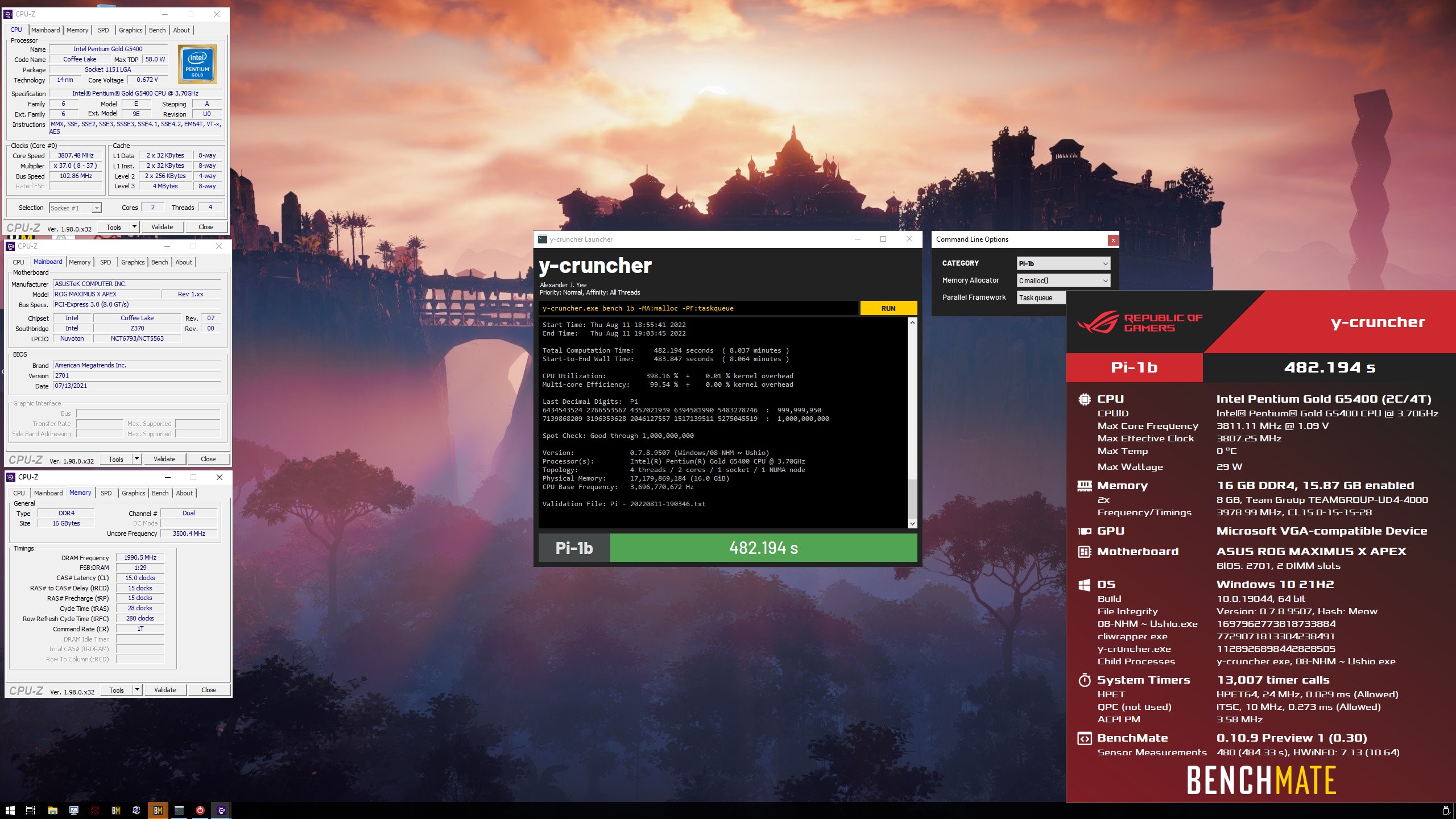
Task: Click Validate in CPU-Z Memory window
Action: pos(165,690)
